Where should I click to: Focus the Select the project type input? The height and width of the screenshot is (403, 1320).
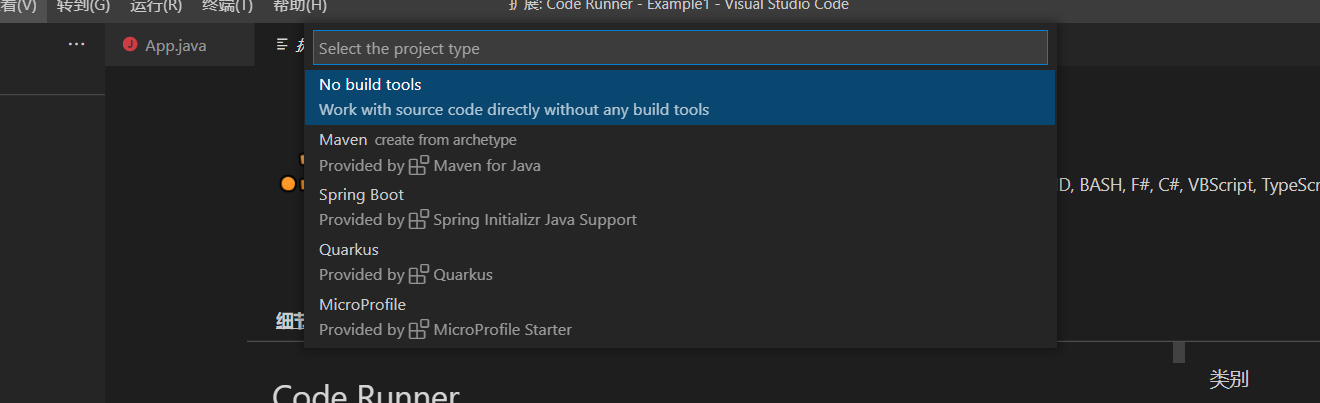tap(680, 48)
